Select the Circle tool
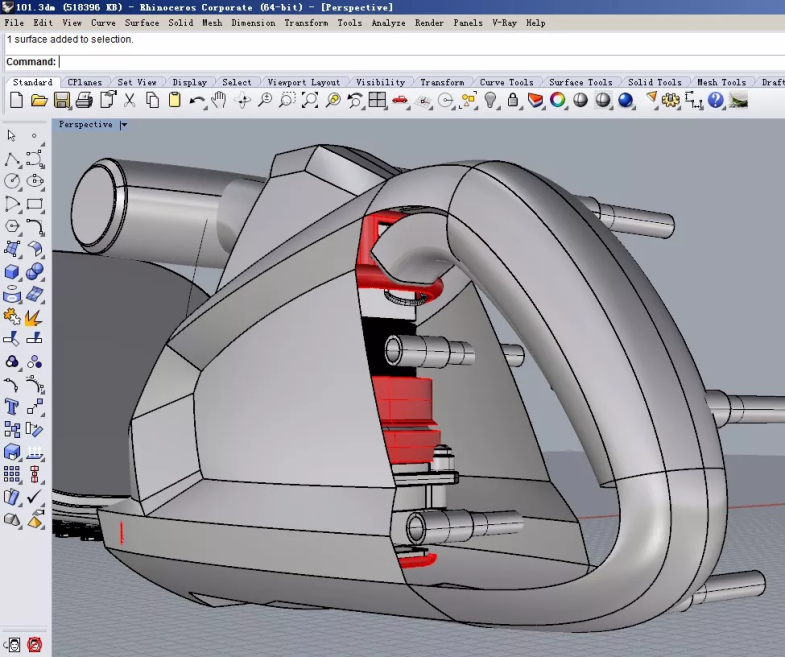Viewport: 785px width, 657px height. pos(12,181)
